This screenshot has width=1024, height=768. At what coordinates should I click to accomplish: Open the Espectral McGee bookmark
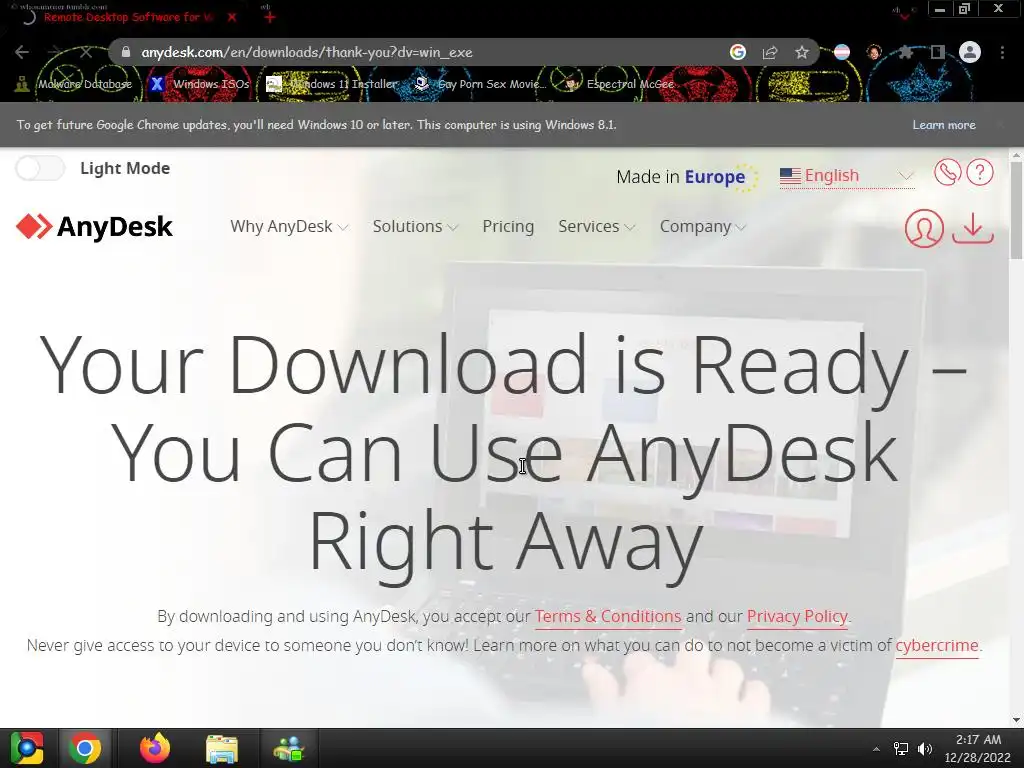[619, 84]
